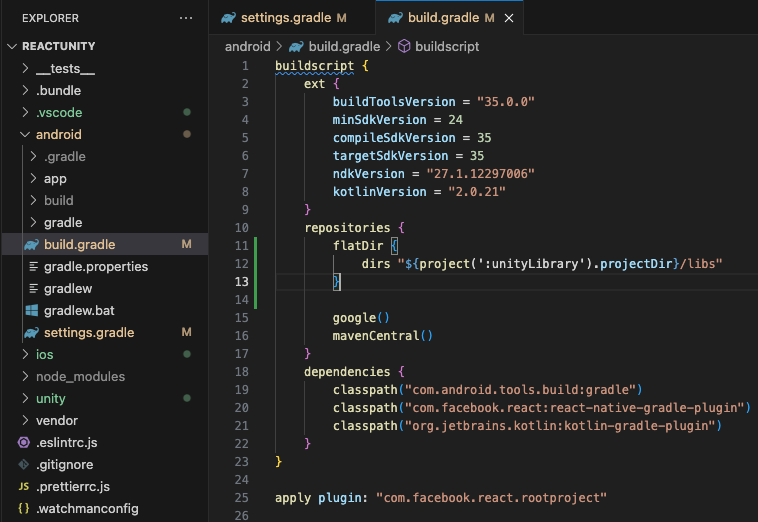Switch to the settings.gradle tab
The height and width of the screenshot is (522, 758).
click(x=292, y=18)
